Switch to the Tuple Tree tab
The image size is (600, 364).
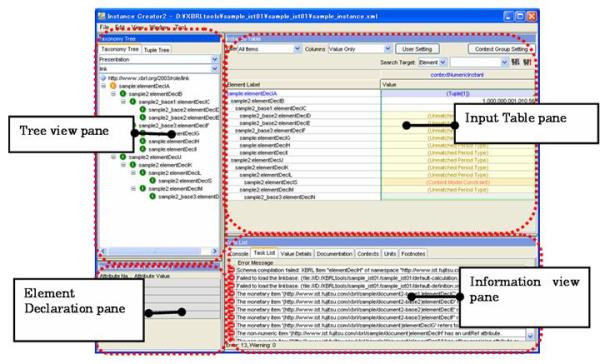(157, 50)
